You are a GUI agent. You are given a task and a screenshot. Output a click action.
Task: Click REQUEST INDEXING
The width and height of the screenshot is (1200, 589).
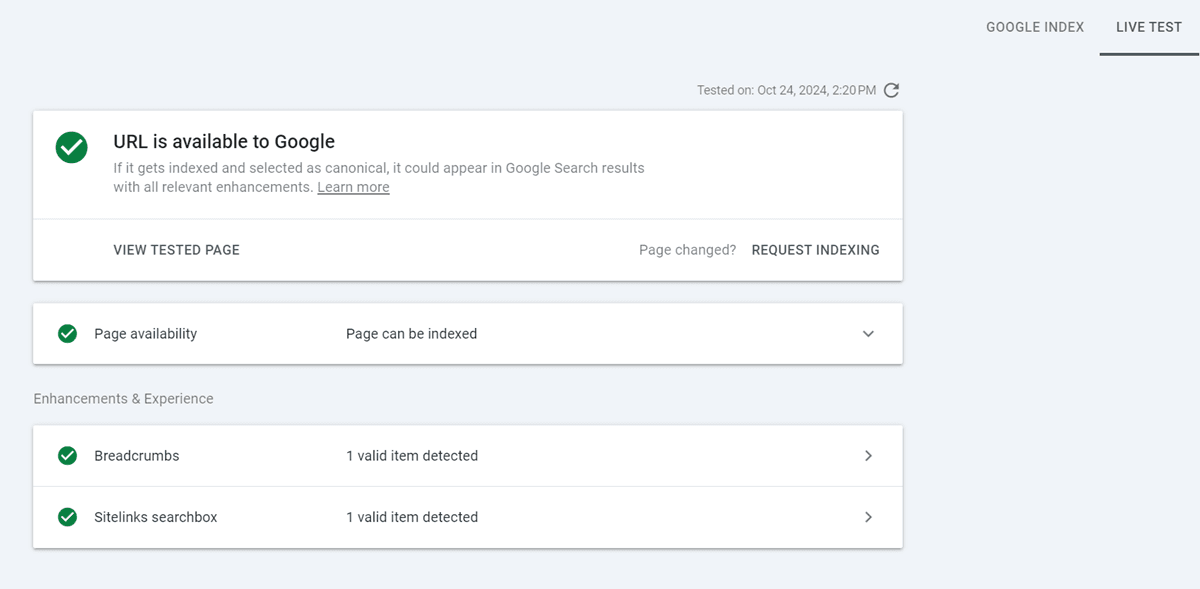point(815,249)
